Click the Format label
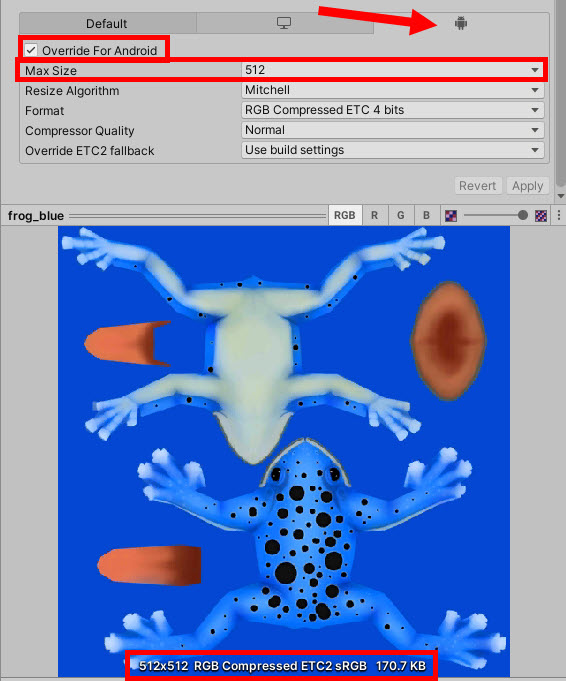This screenshot has height=681, width=566. pyautogui.click(x=44, y=110)
